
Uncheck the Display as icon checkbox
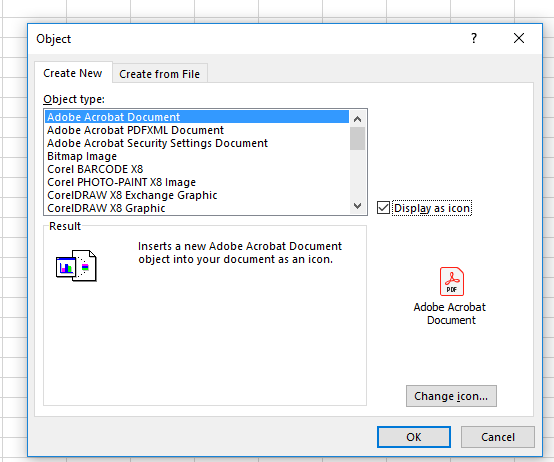pos(383,208)
